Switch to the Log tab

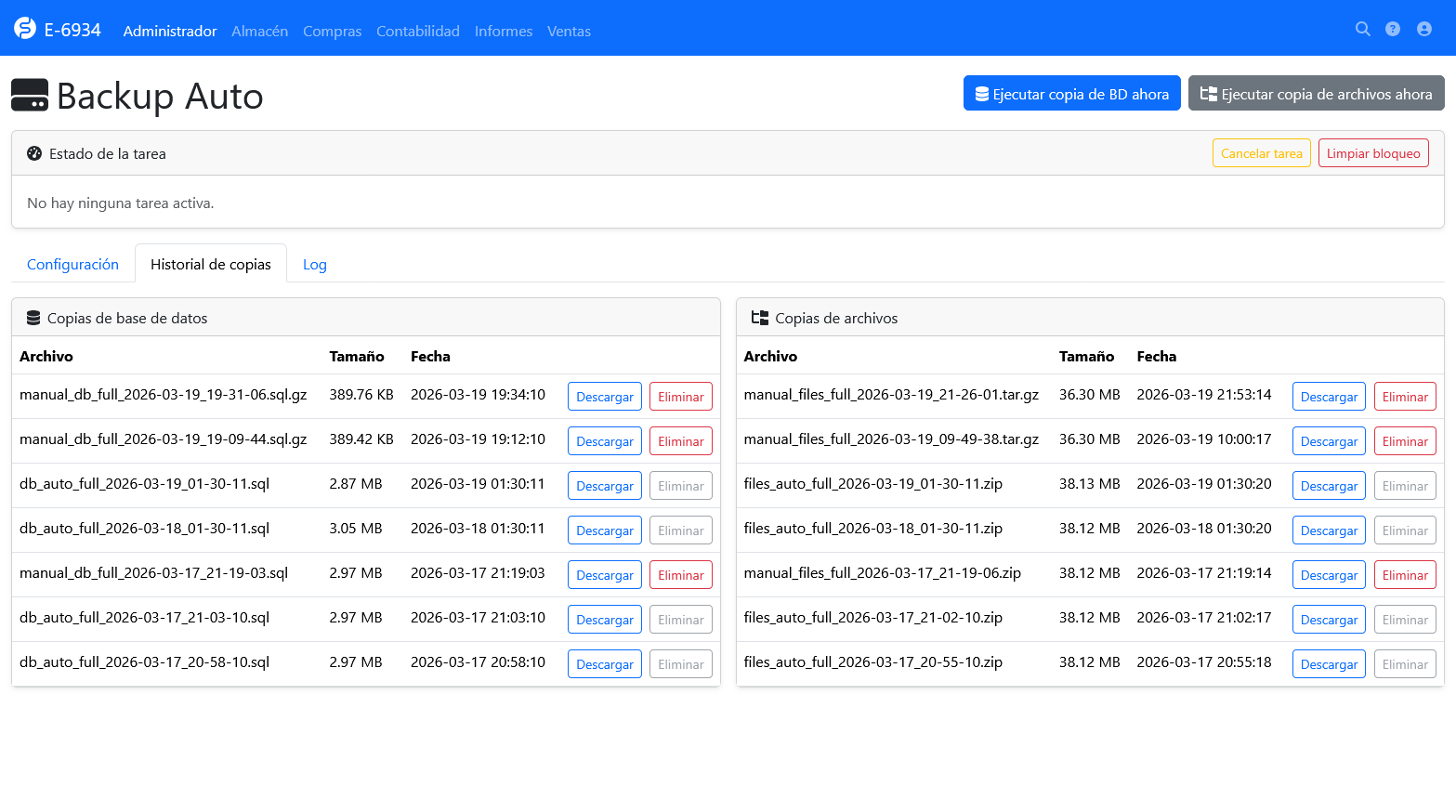point(314,265)
